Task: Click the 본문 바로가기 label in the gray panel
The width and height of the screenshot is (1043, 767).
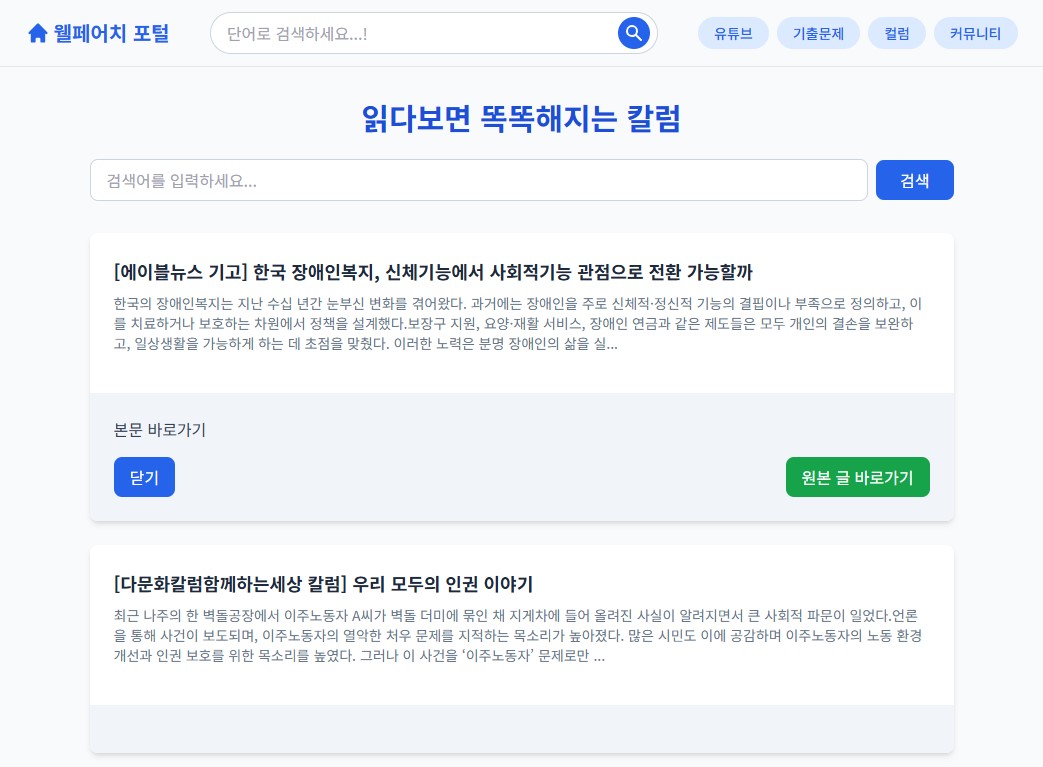Action: pyautogui.click(x=159, y=429)
